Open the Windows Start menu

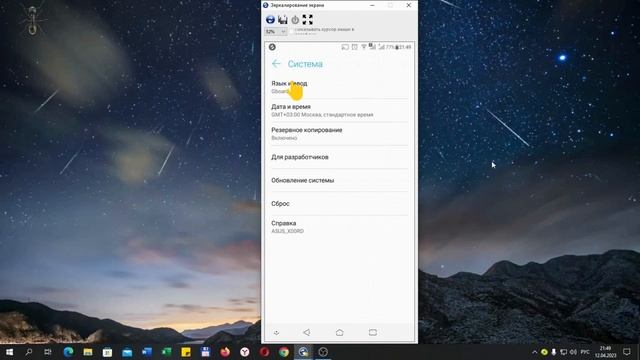(x=9, y=352)
